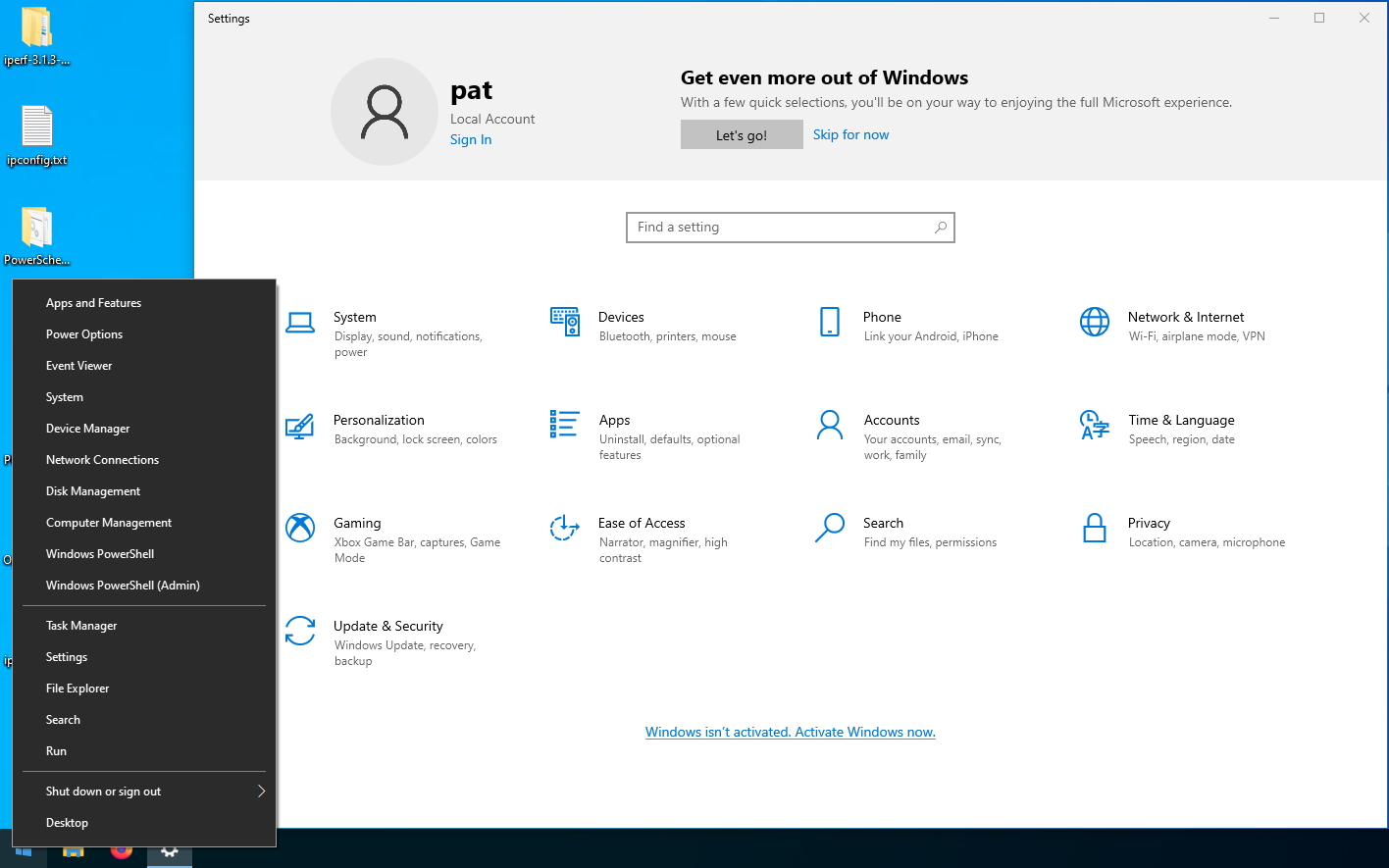1389x868 pixels.
Task: Open Event Viewer from the menu
Action: [144, 366]
